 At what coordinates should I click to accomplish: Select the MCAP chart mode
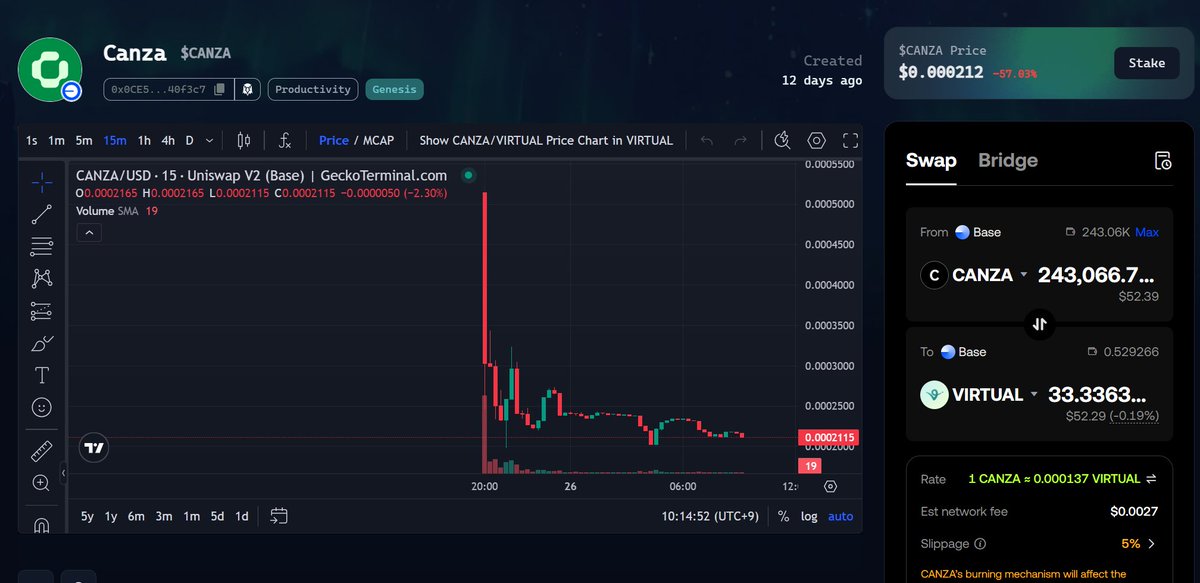(380, 141)
